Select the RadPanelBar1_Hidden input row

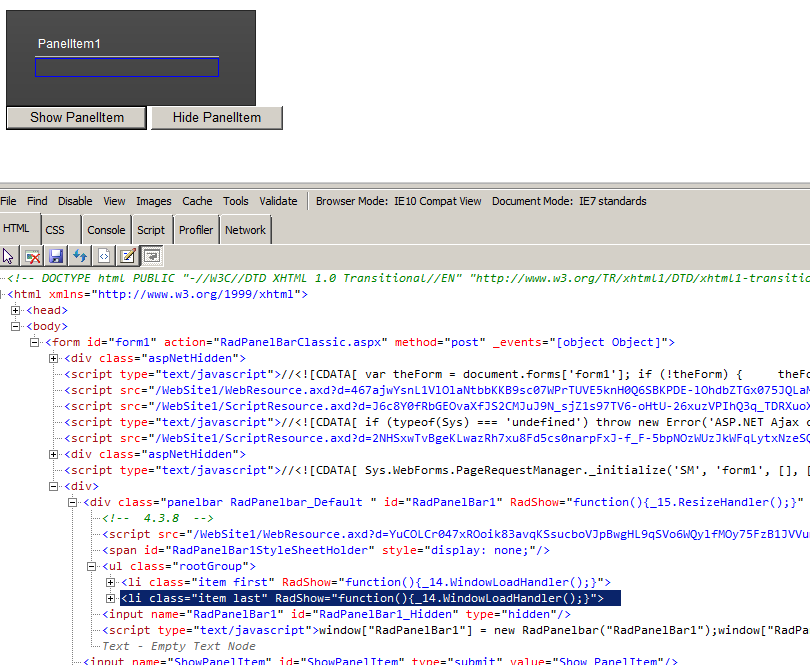click(336, 615)
